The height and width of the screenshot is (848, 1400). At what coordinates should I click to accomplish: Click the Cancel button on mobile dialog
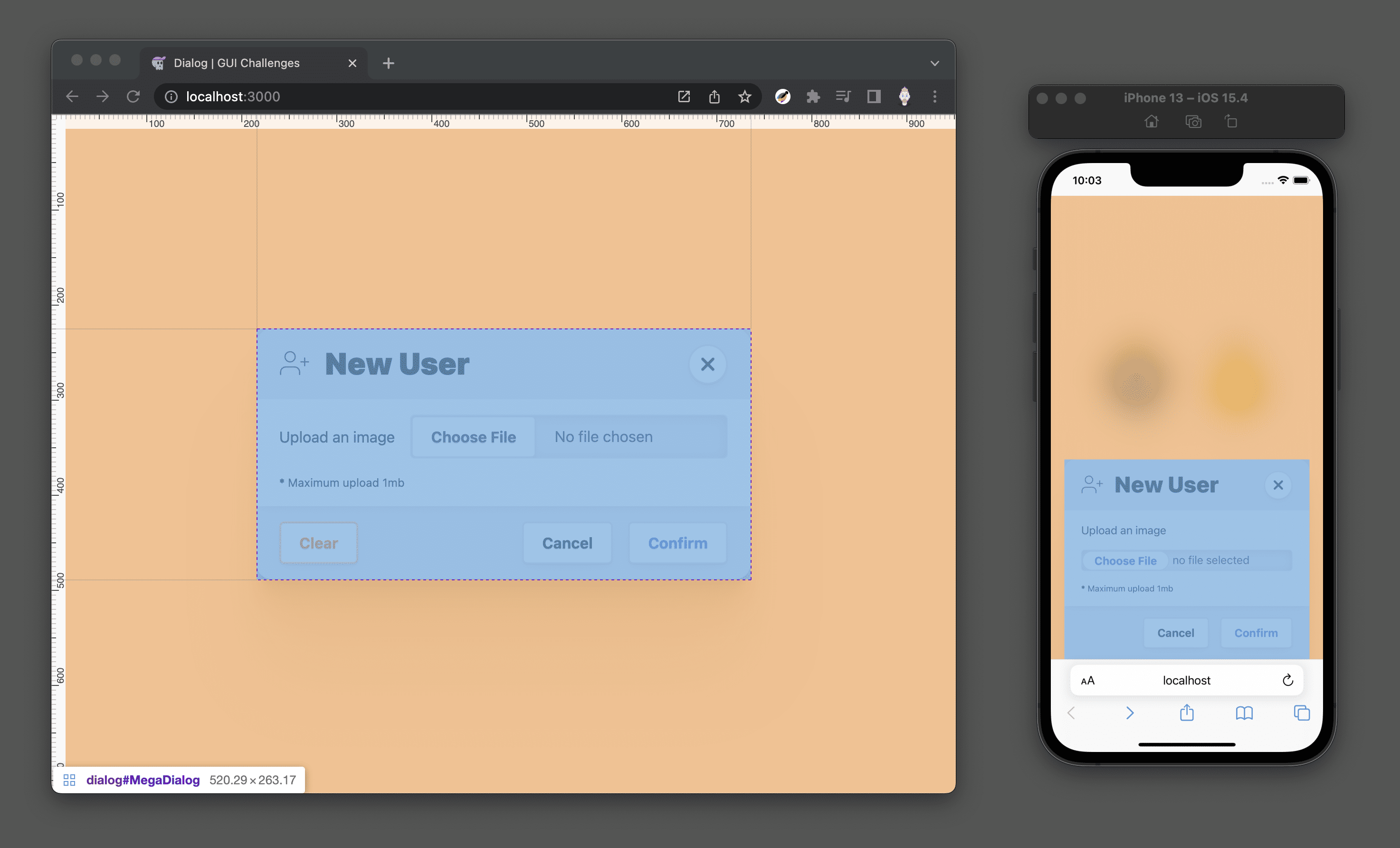[1176, 632]
